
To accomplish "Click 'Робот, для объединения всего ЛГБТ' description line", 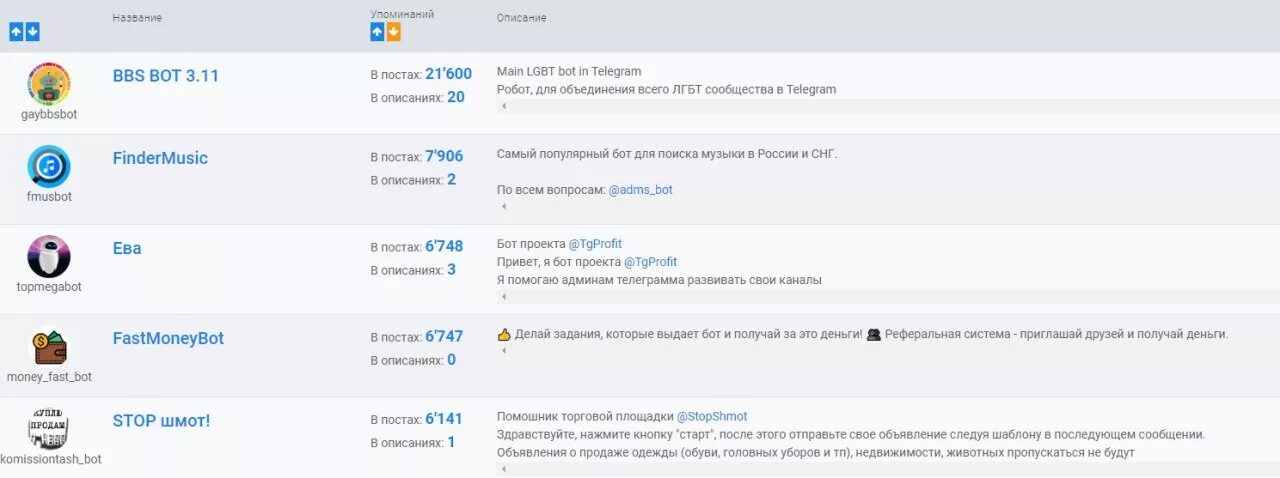I will [x=666, y=89].
